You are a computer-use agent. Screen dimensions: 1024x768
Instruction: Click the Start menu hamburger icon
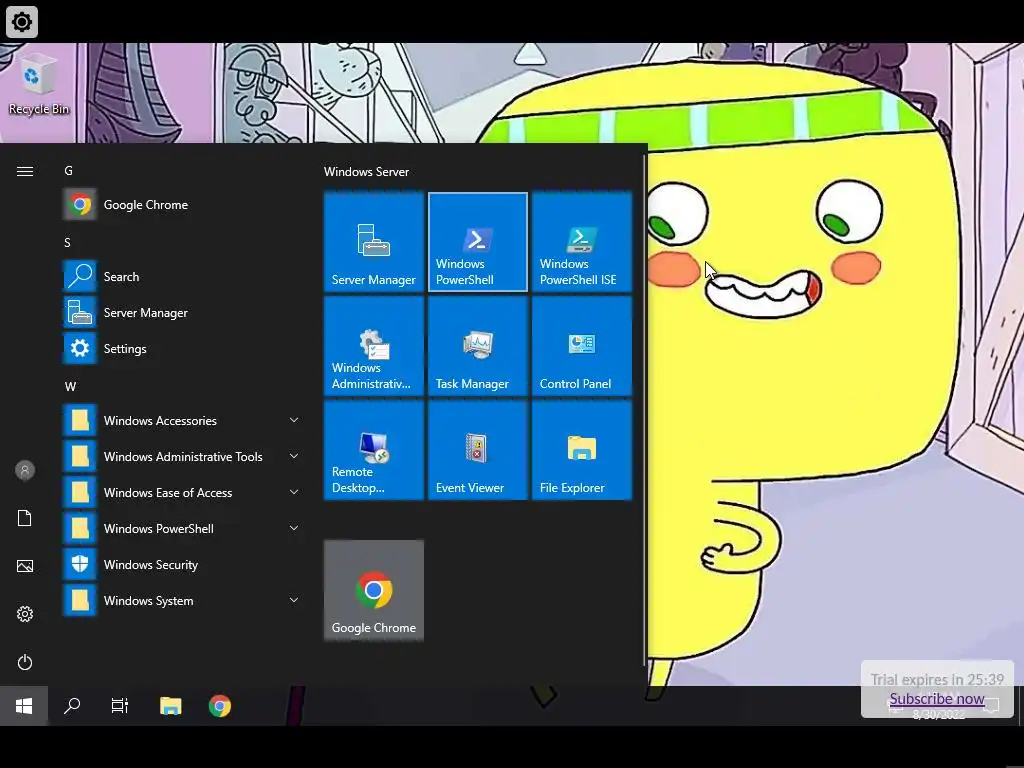25,171
